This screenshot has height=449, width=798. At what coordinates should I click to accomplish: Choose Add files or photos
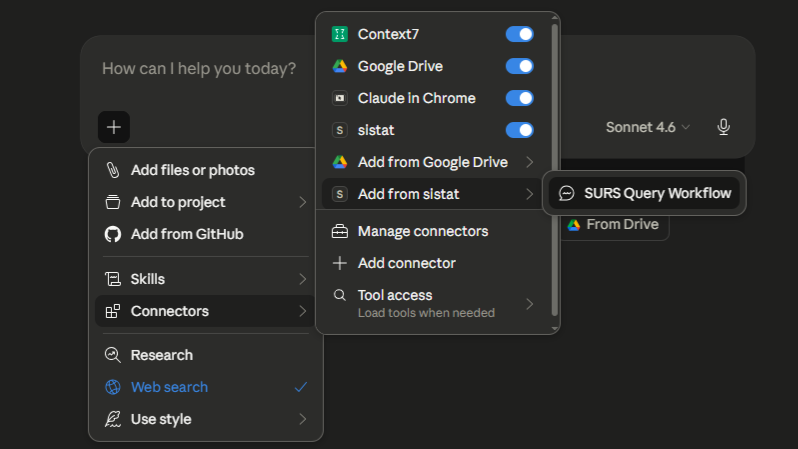206,170
